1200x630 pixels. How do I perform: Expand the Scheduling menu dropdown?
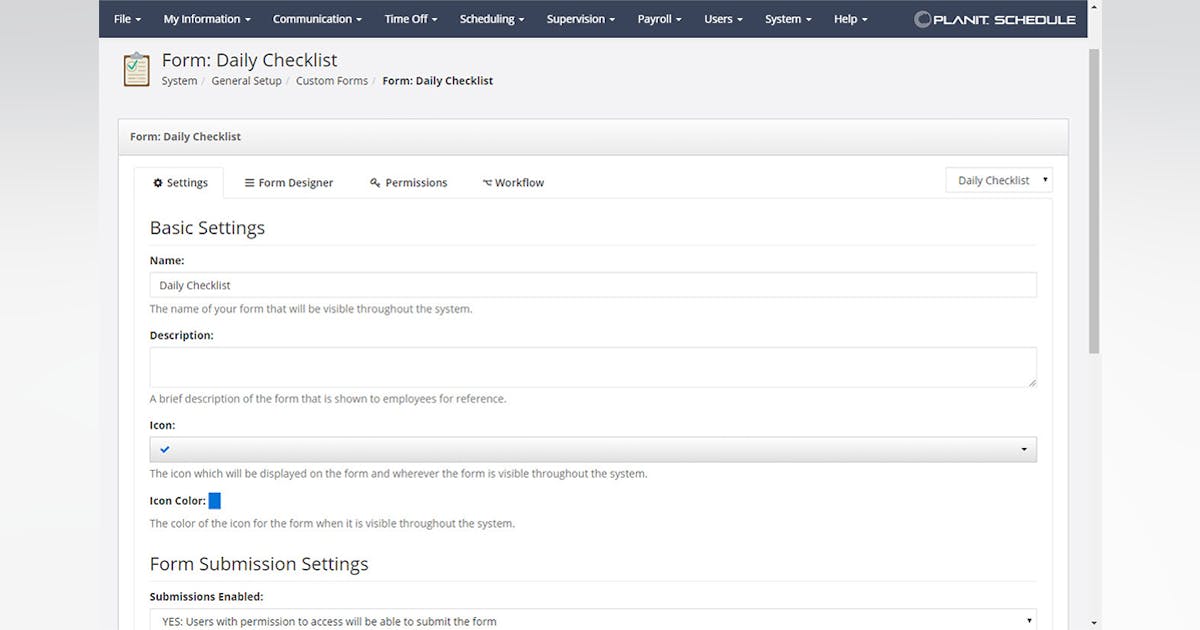tap(491, 18)
